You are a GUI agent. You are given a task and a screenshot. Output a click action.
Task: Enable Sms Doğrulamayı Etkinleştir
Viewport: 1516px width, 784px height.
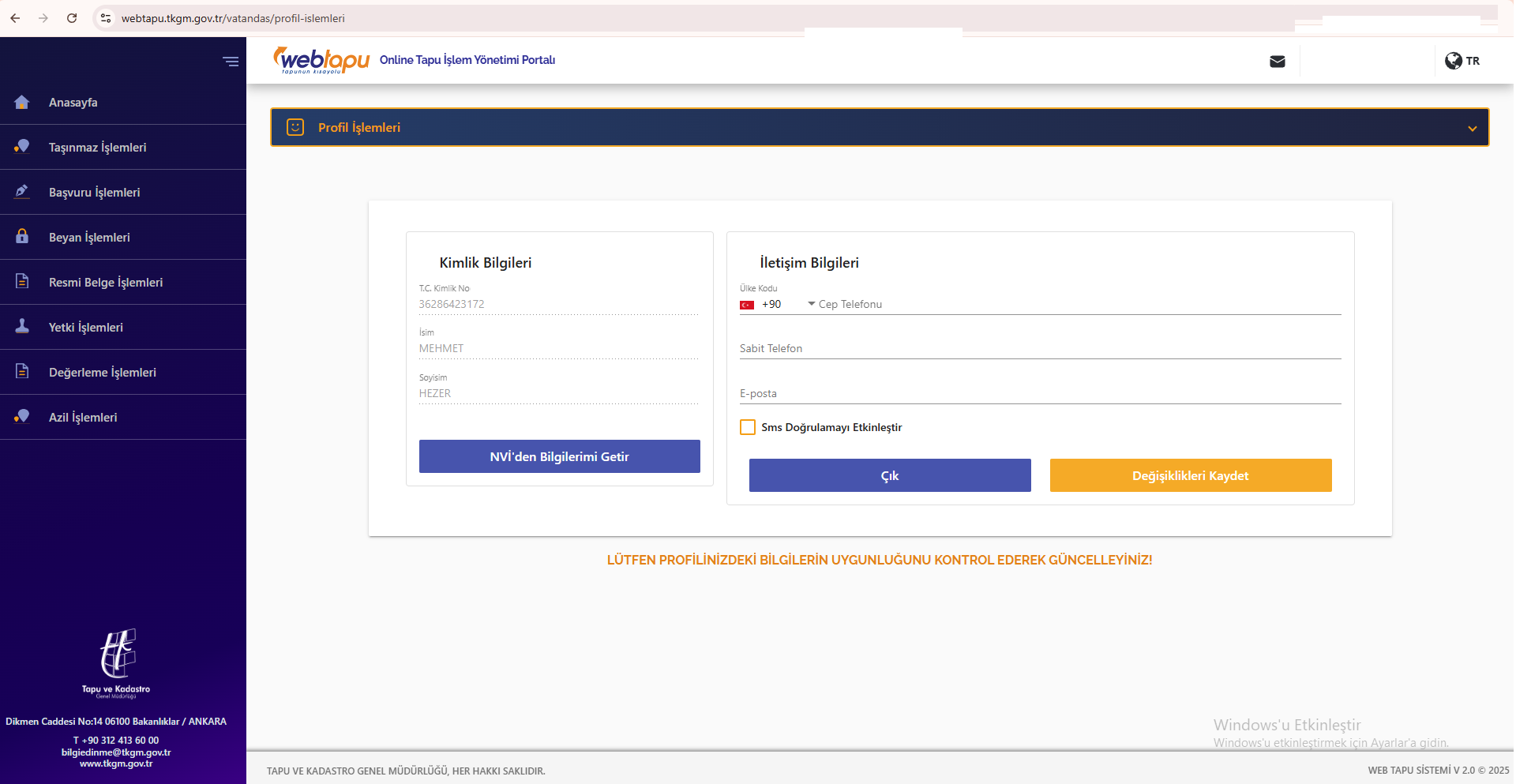coord(748,427)
